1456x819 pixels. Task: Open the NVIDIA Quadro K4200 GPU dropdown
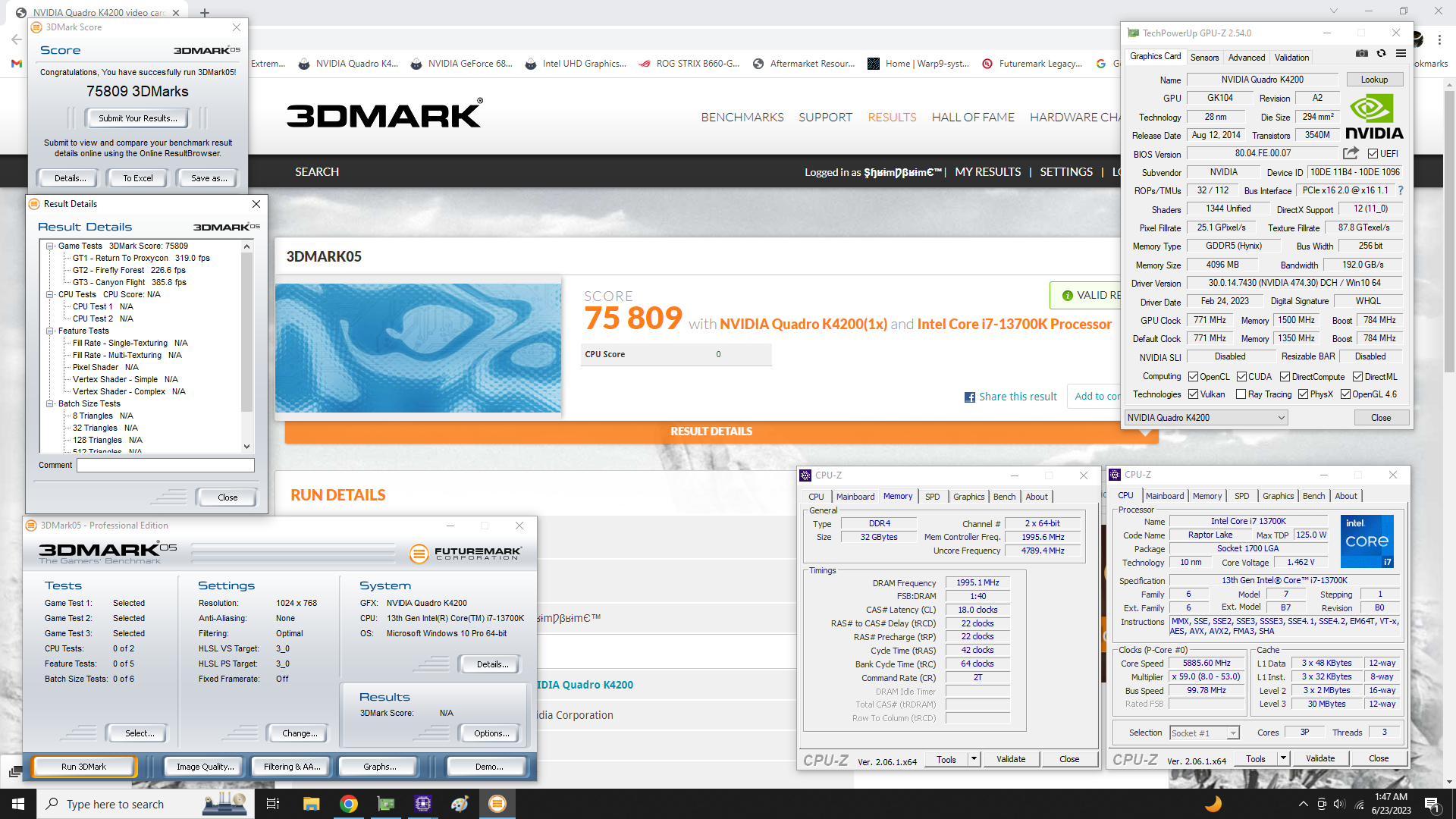(1206, 418)
